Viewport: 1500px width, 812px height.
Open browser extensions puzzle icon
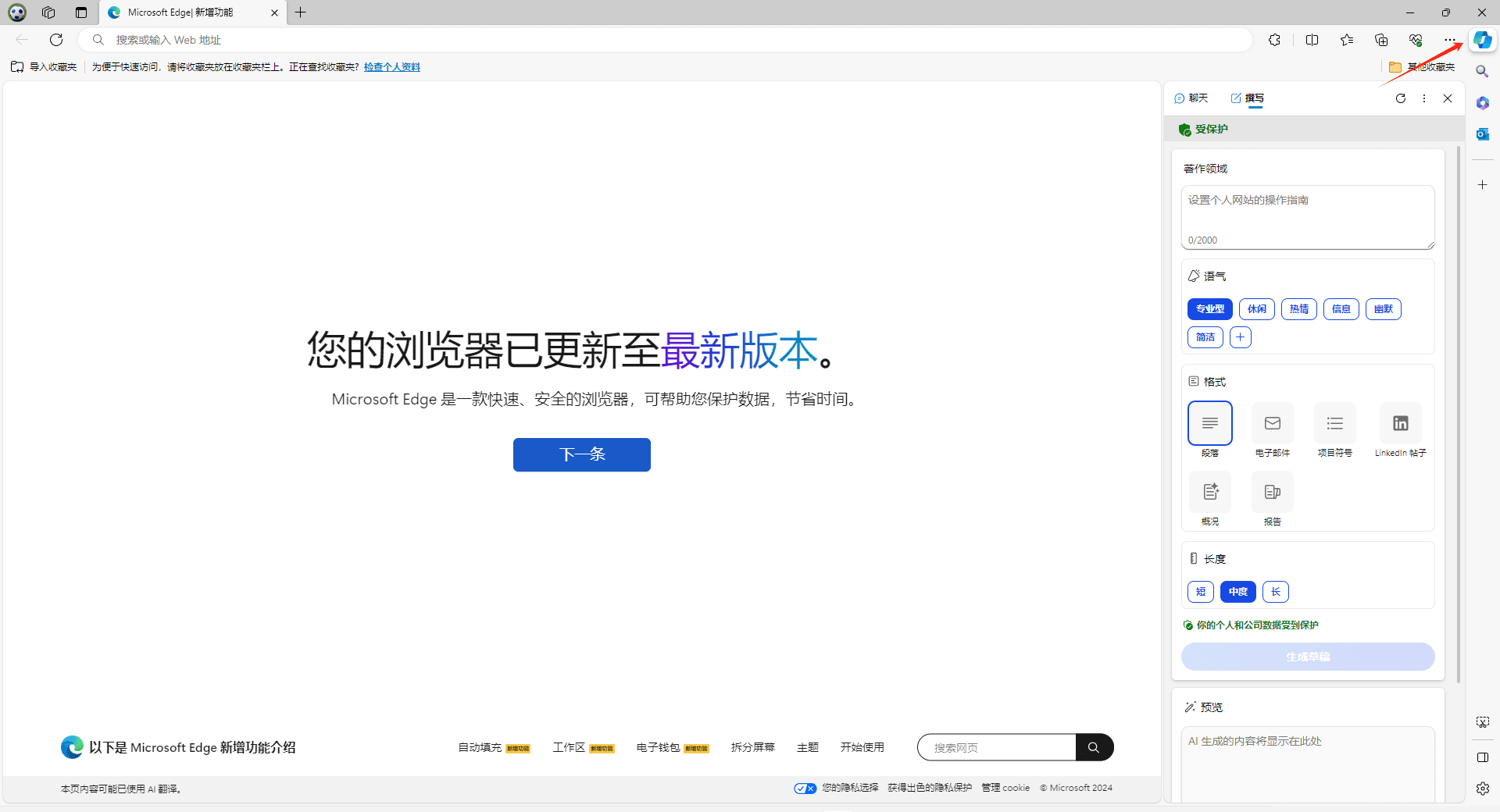tap(1274, 40)
